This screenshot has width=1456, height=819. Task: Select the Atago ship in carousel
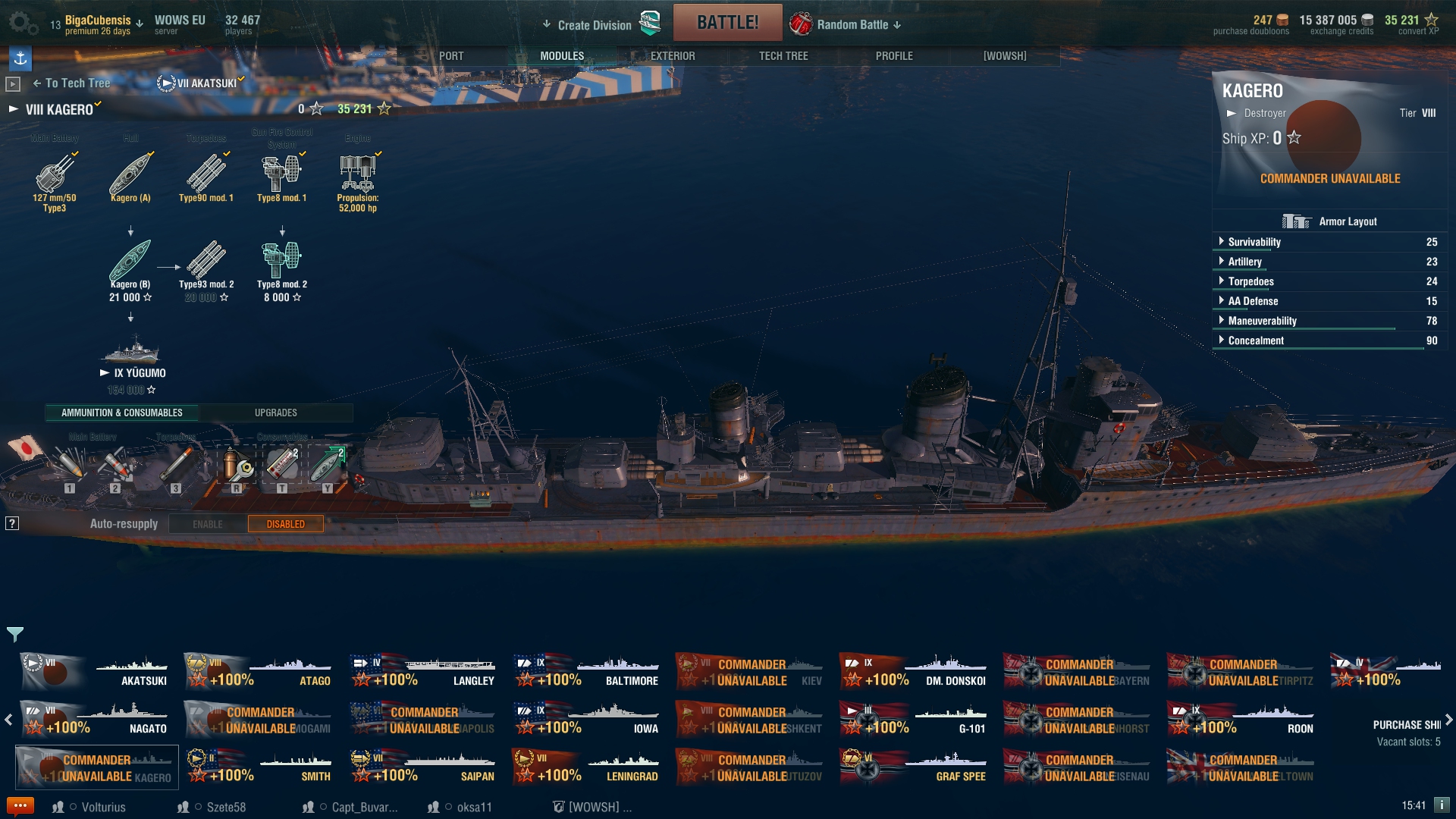pos(259,672)
